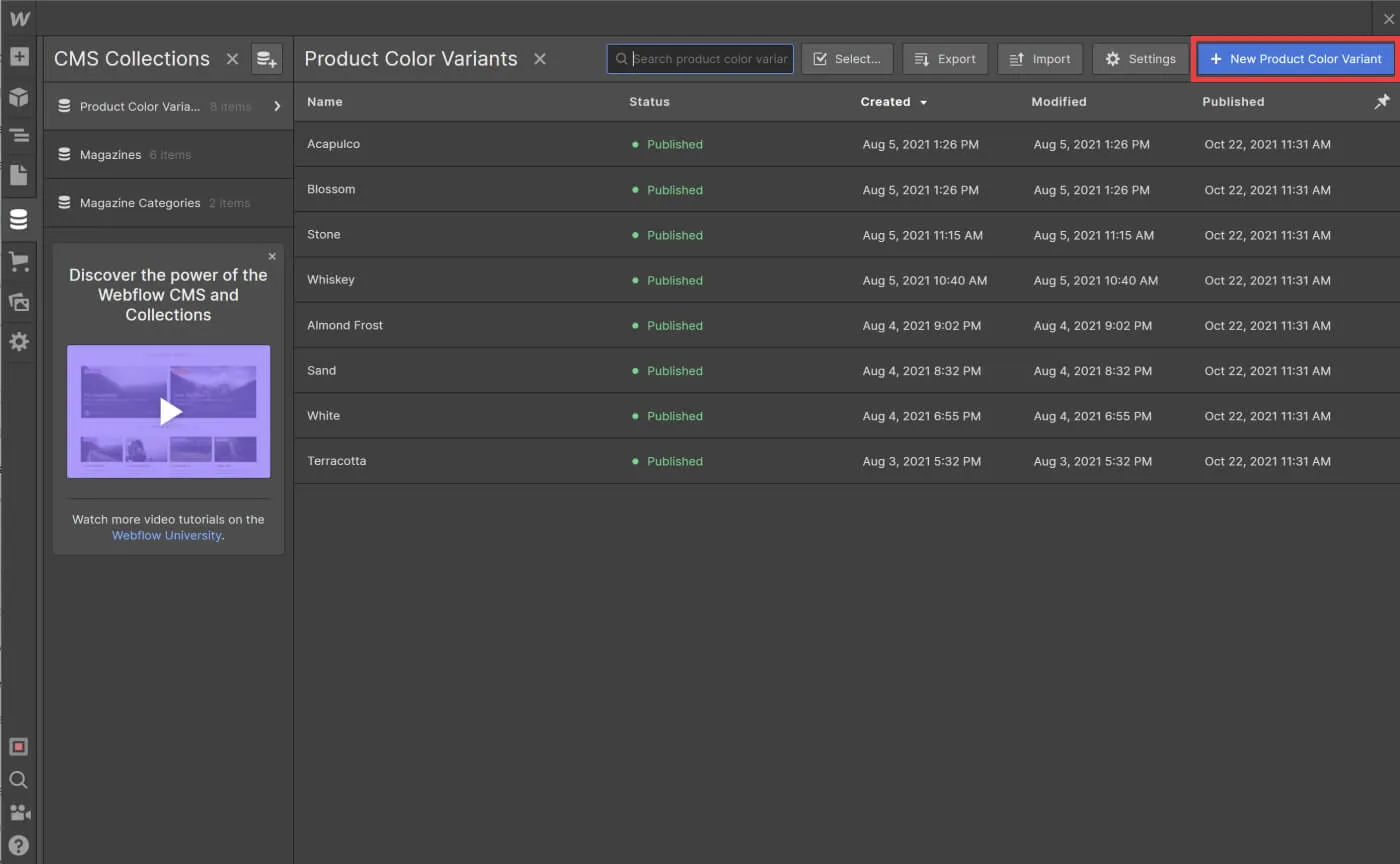
Task: Expand the Product Color Variants chevron
Action: (277, 106)
